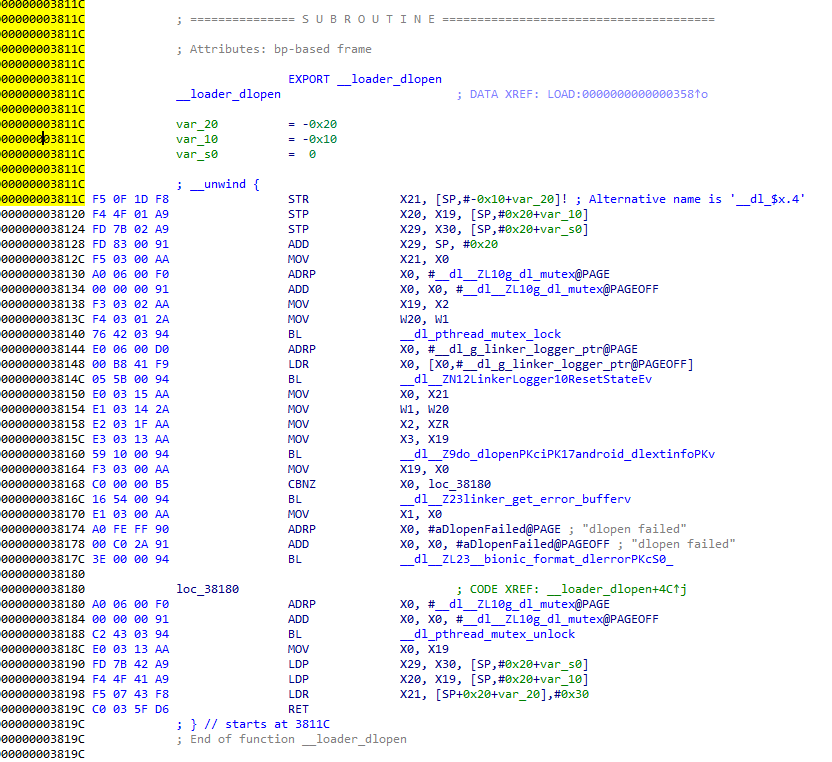Follow the do_dlopen branch target symbol
Image resolution: width=832 pixels, height=762 pixels.
(557, 454)
